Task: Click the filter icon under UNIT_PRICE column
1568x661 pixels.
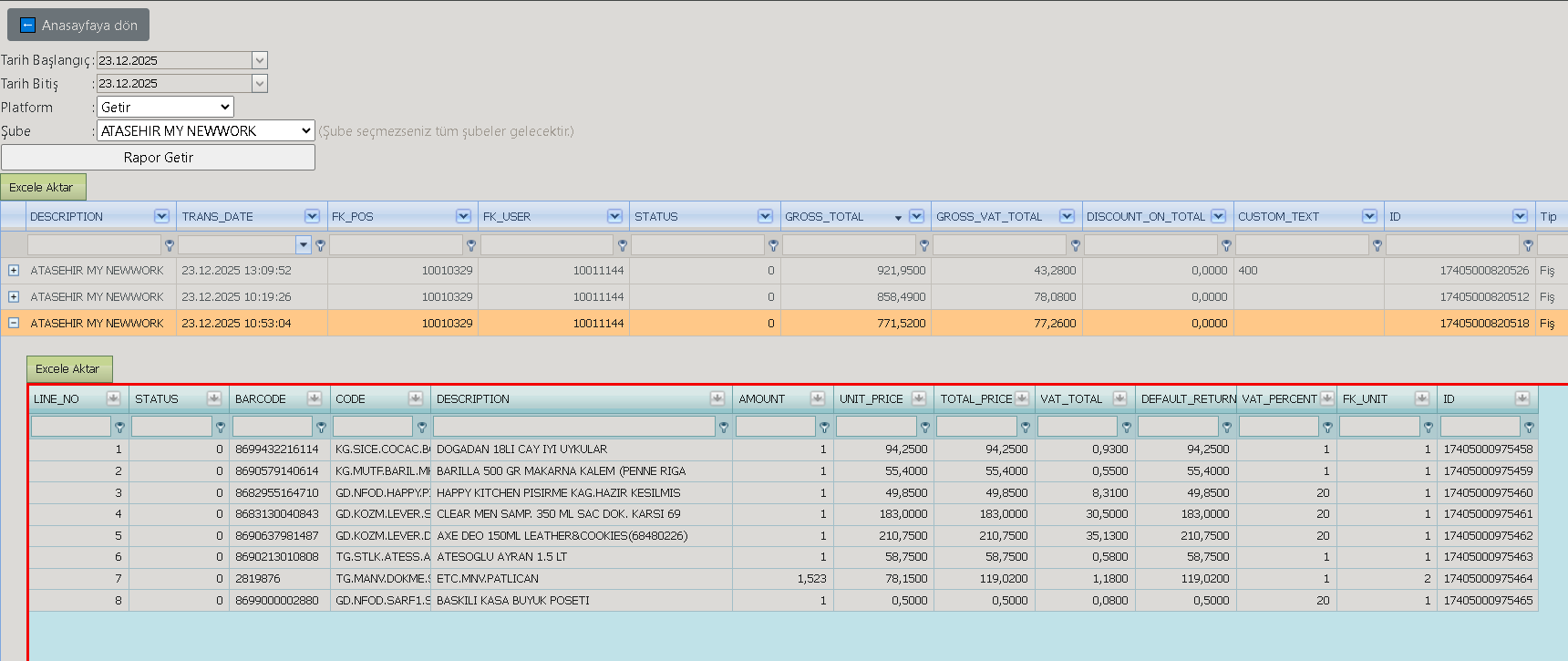Action: pyautogui.click(x=924, y=427)
